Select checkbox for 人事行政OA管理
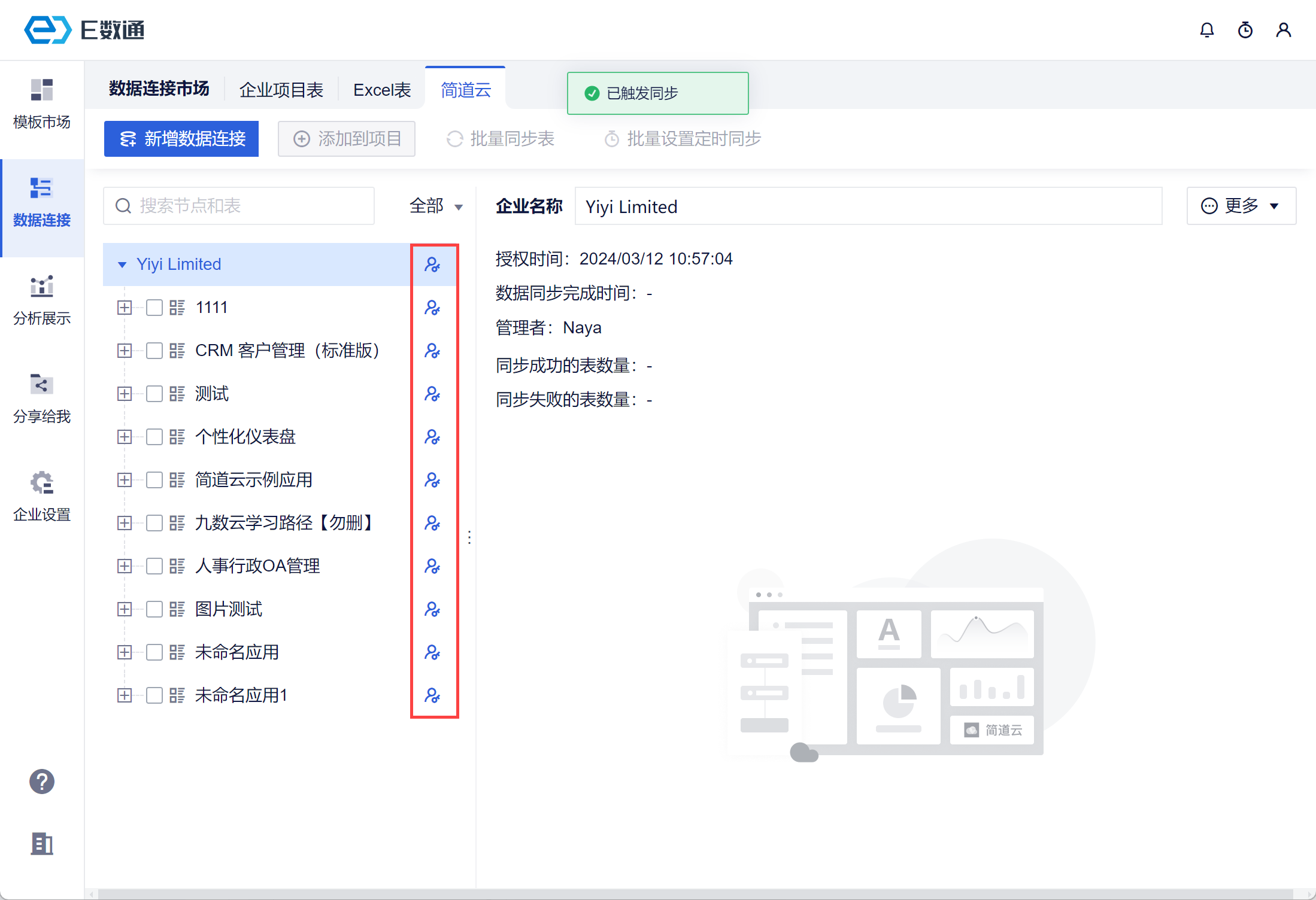The height and width of the screenshot is (900, 1316). pyautogui.click(x=154, y=566)
